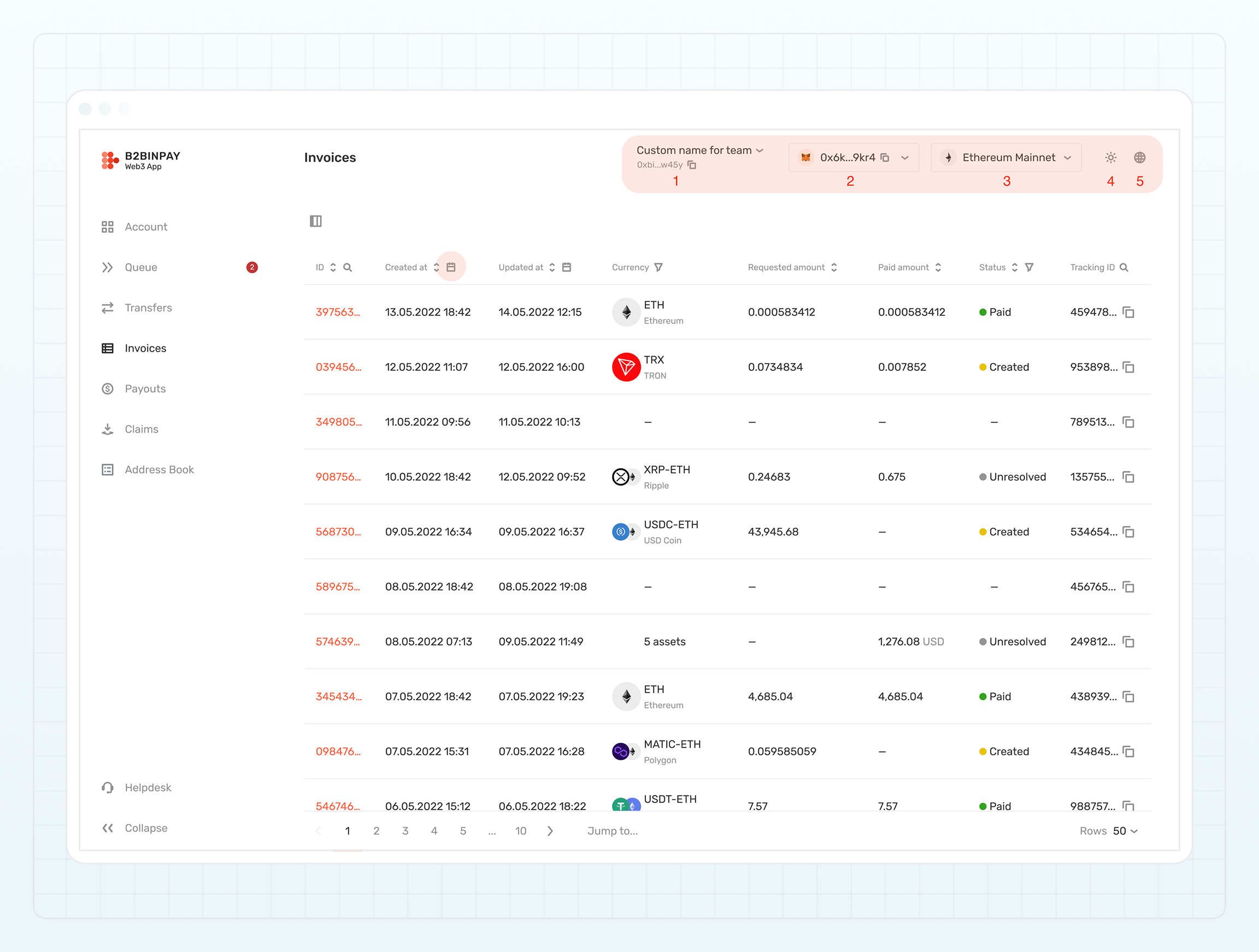
Task: Go to page 3 in pagination
Action: click(405, 831)
